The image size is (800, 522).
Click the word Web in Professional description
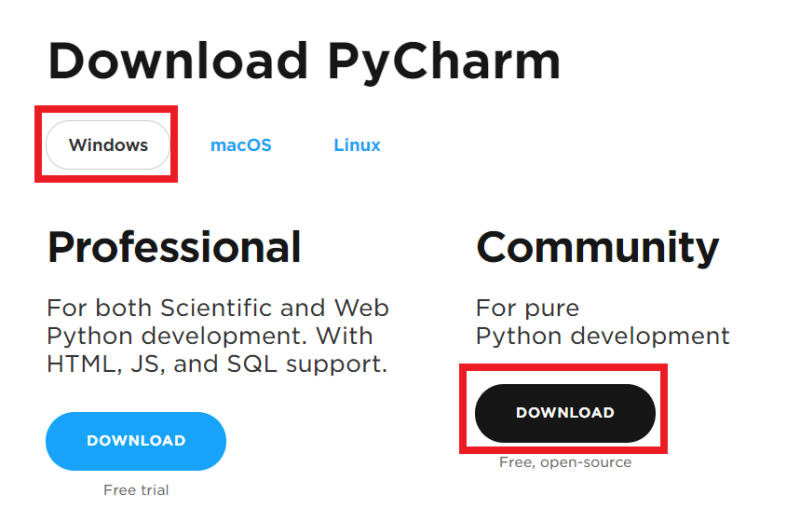[x=361, y=308]
